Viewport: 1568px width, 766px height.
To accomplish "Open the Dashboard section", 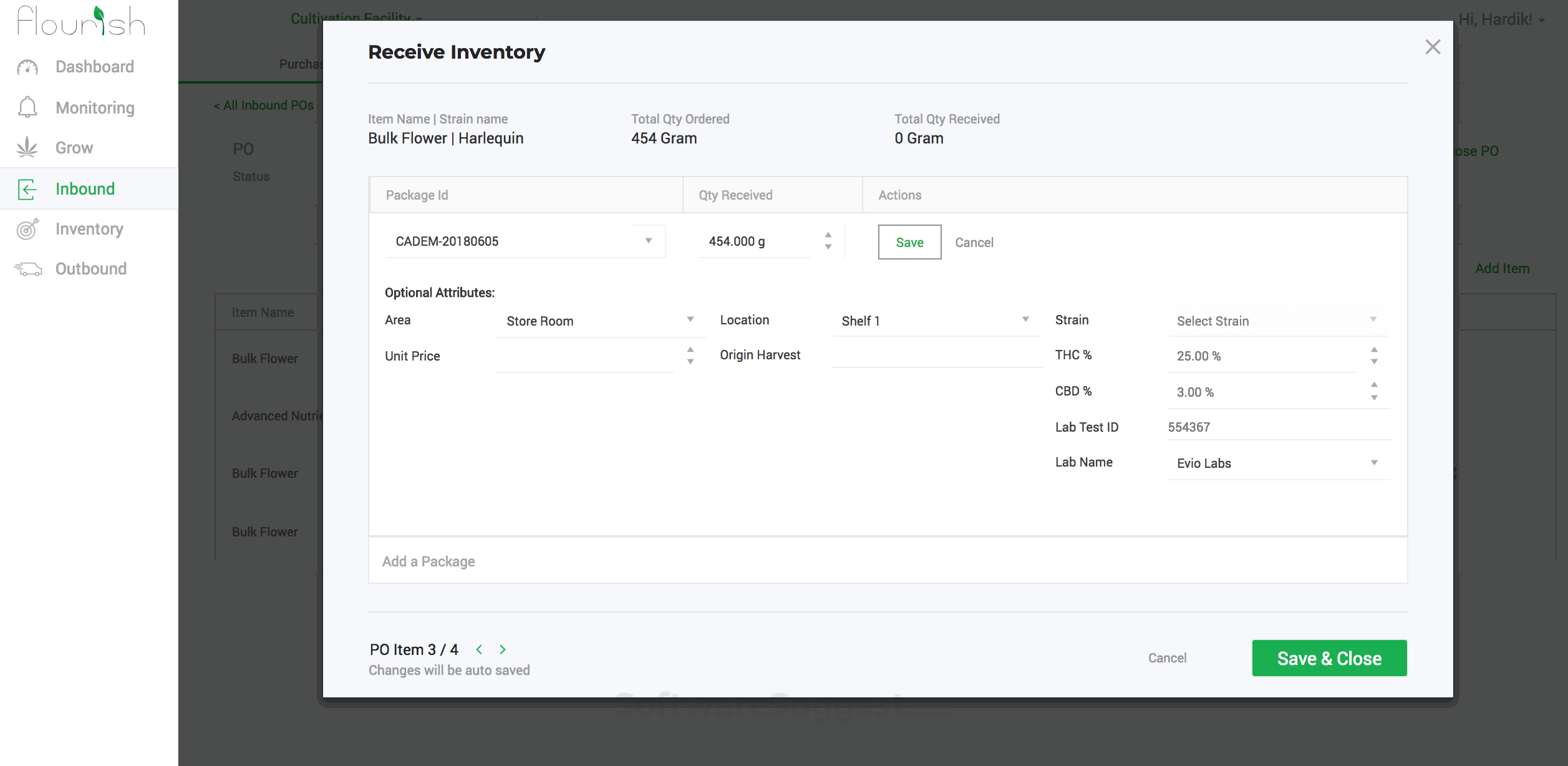I will coord(94,66).
